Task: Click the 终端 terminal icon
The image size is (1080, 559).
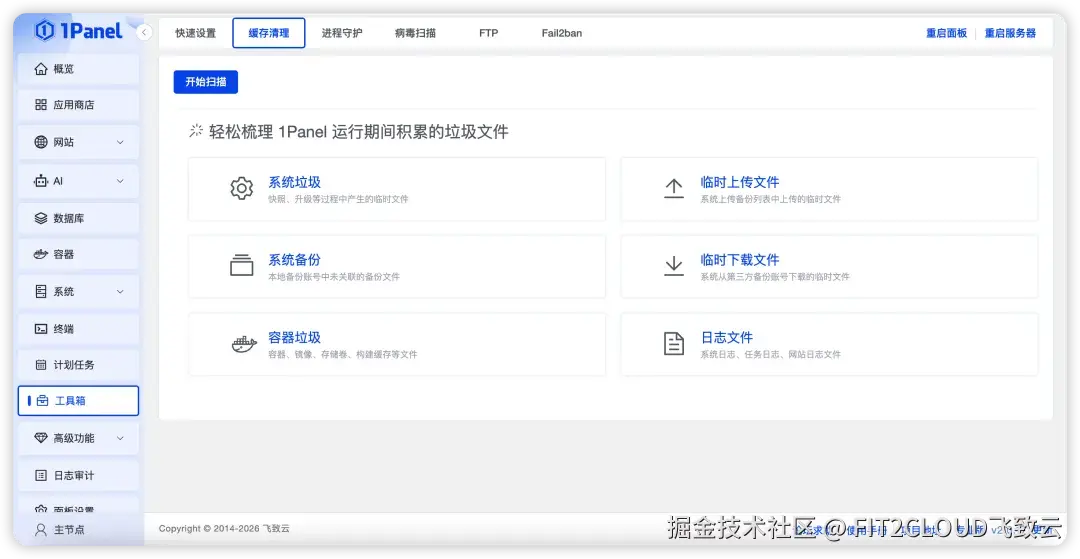Action: pyautogui.click(x=41, y=328)
